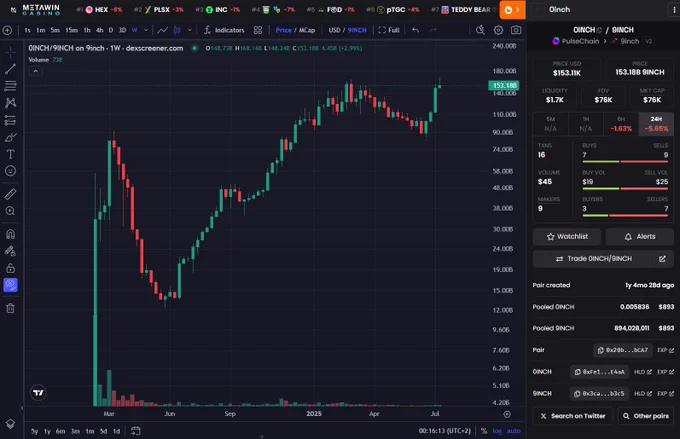This screenshot has width=680, height=439.
Task: Open the trade external link icon
Action: 662,259
